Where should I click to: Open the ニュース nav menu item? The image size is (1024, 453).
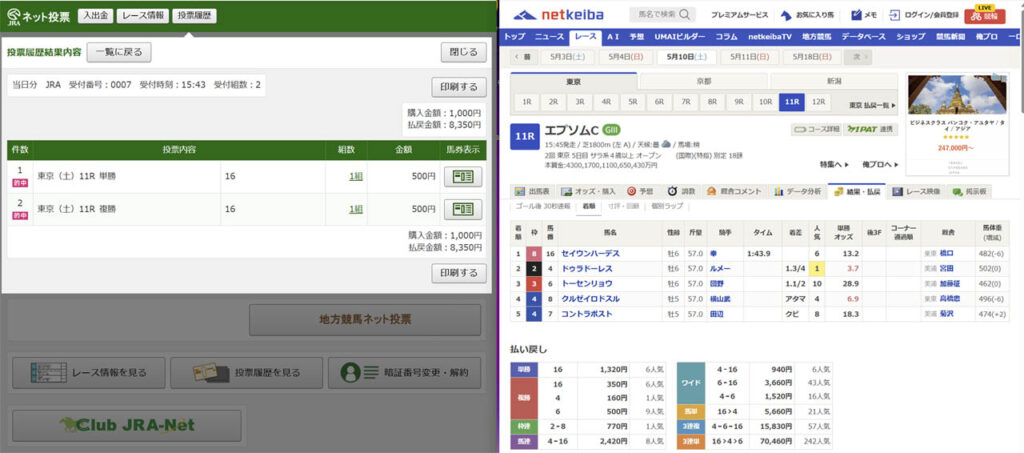pos(549,37)
